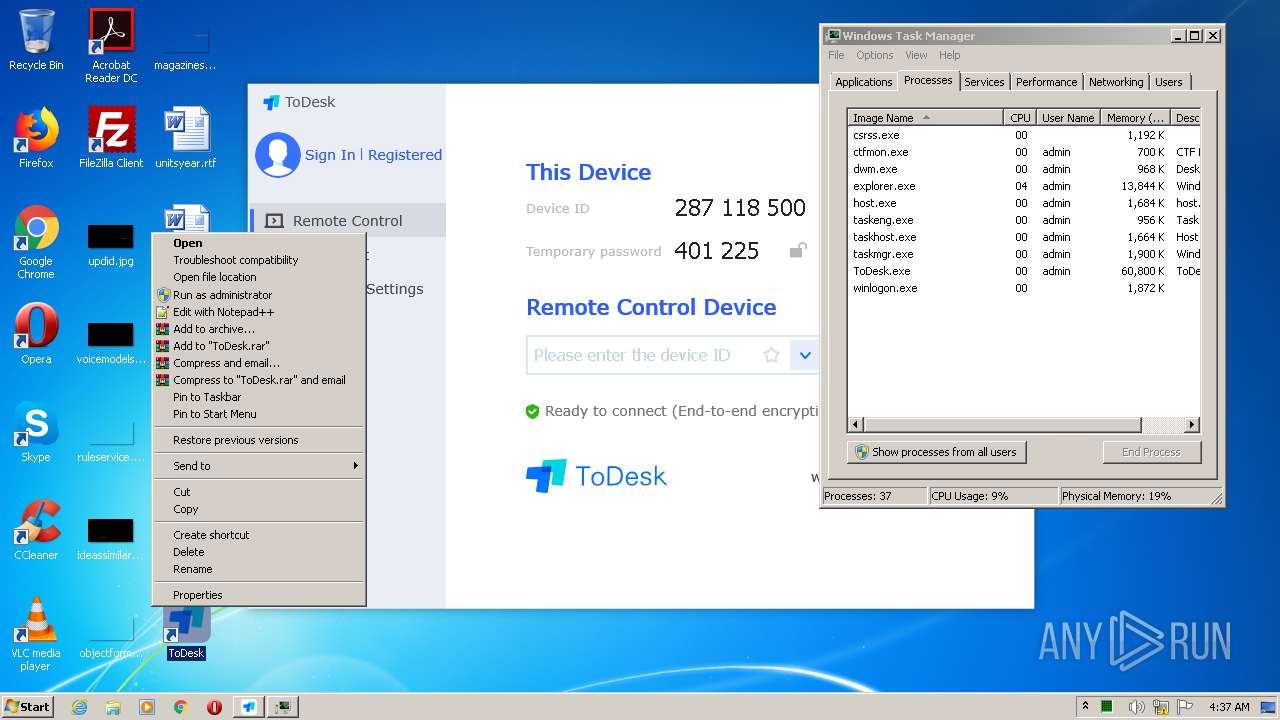1280x720 pixels.
Task: Open Skype desktop icon
Action: click(x=36, y=432)
